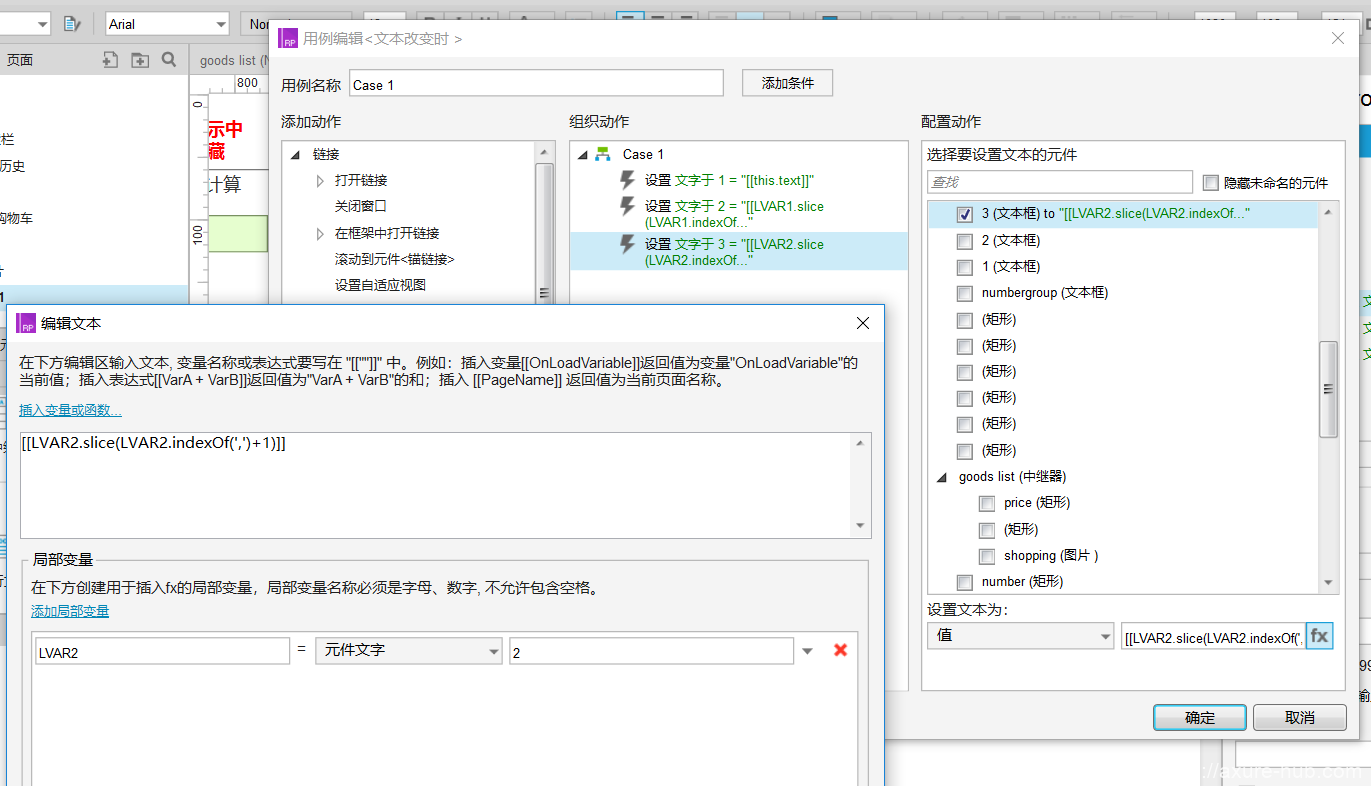The height and width of the screenshot is (786, 1371).
Task: Select the 打开链接 action label
Action: click(361, 180)
